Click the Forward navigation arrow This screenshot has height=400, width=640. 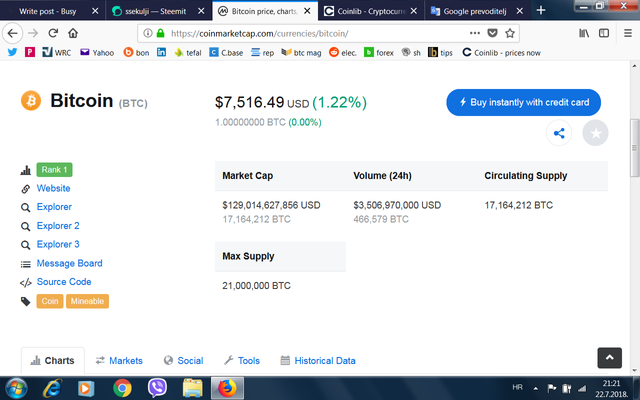33,33
